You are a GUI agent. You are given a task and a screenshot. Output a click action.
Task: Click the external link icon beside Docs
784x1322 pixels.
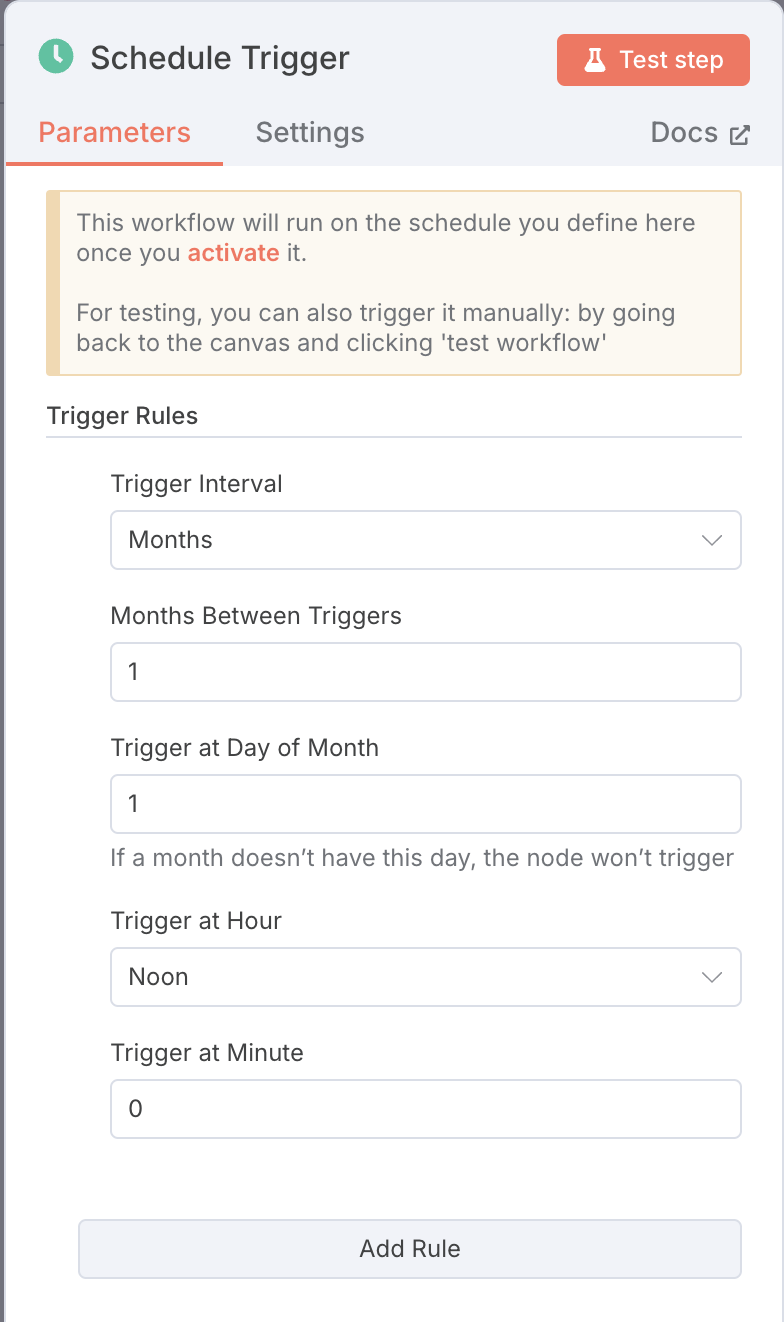[x=740, y=135]
